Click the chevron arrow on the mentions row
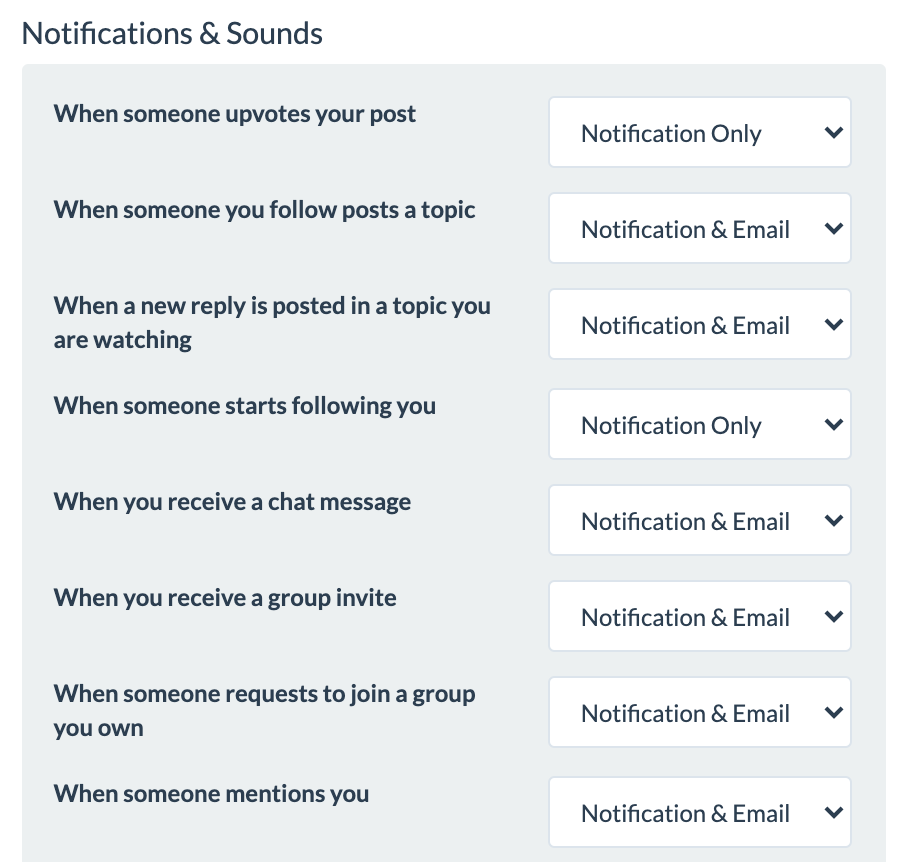This screenshot has width=908, height=862. click(x=834, y=813)
